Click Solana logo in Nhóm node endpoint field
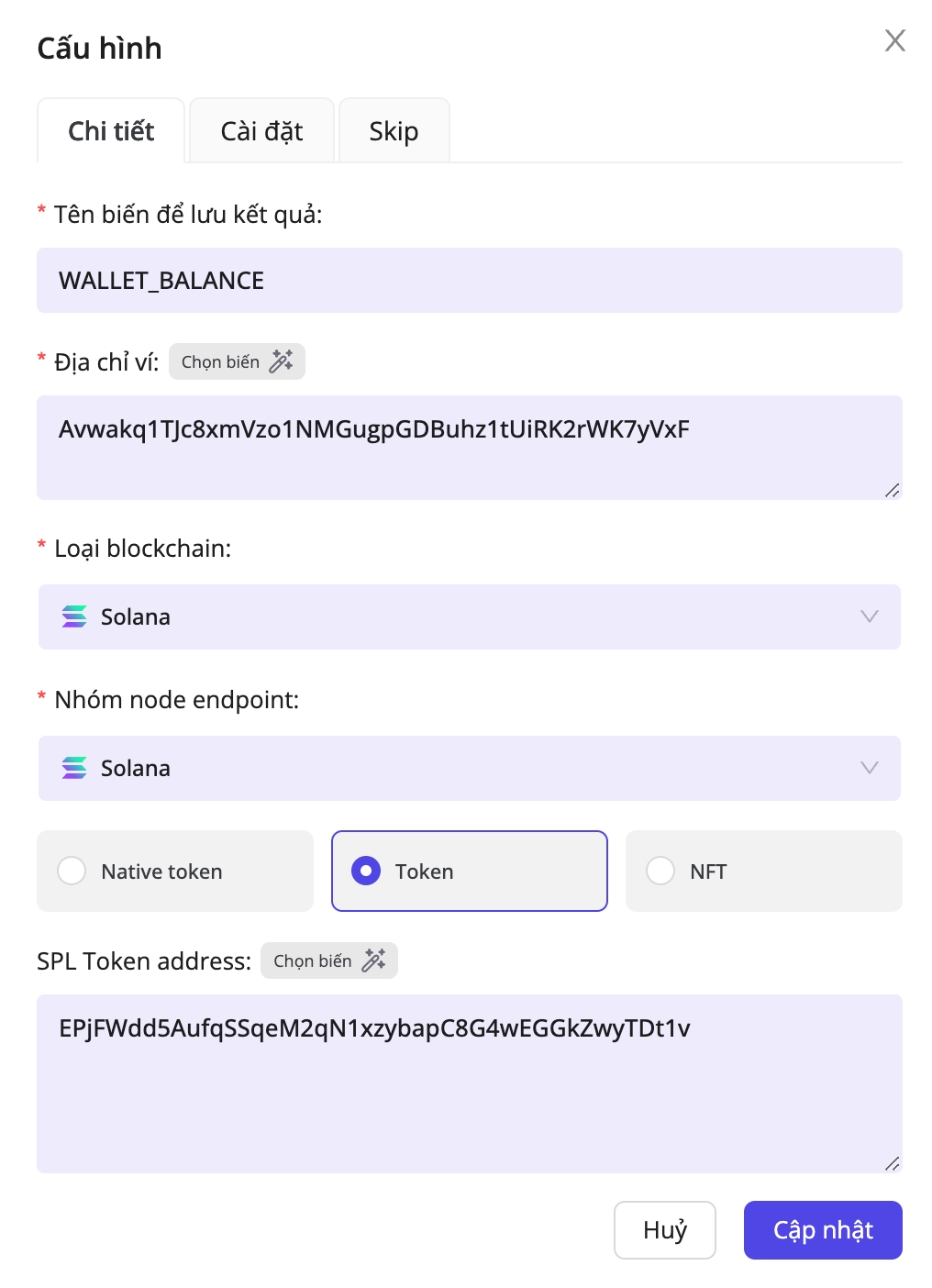Image resolution: width=932 pixels, height=1288 pixels. 74,768
